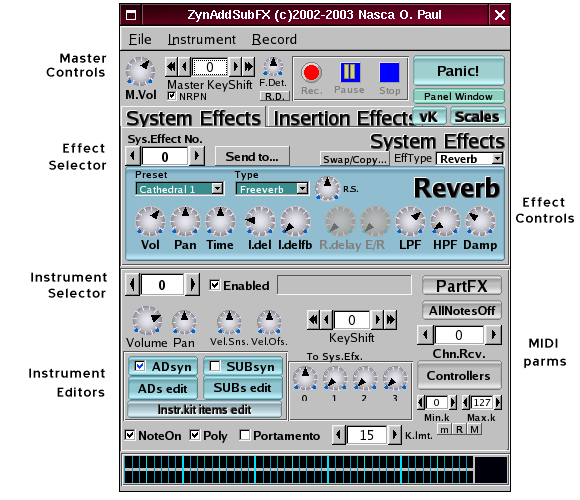The width and height of the screenshot is (580, 500).
Task: Click the R.D. random detune button
Action: (274, 97)
